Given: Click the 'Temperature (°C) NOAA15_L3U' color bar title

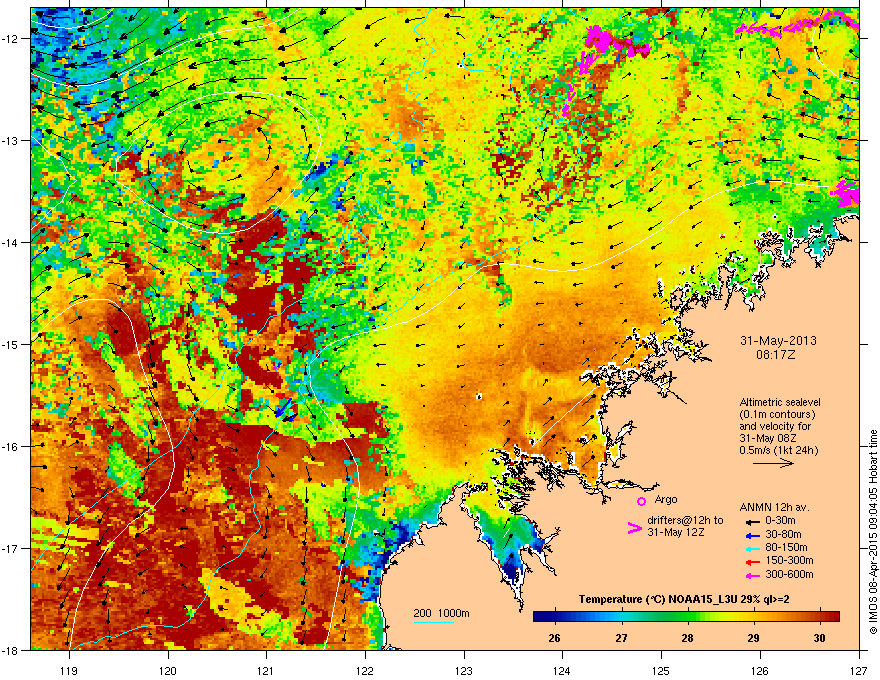Looking at the screenshot, I should point(656,600).
